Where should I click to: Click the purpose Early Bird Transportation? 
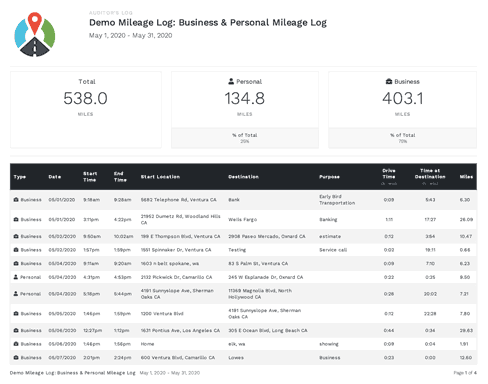337,200
